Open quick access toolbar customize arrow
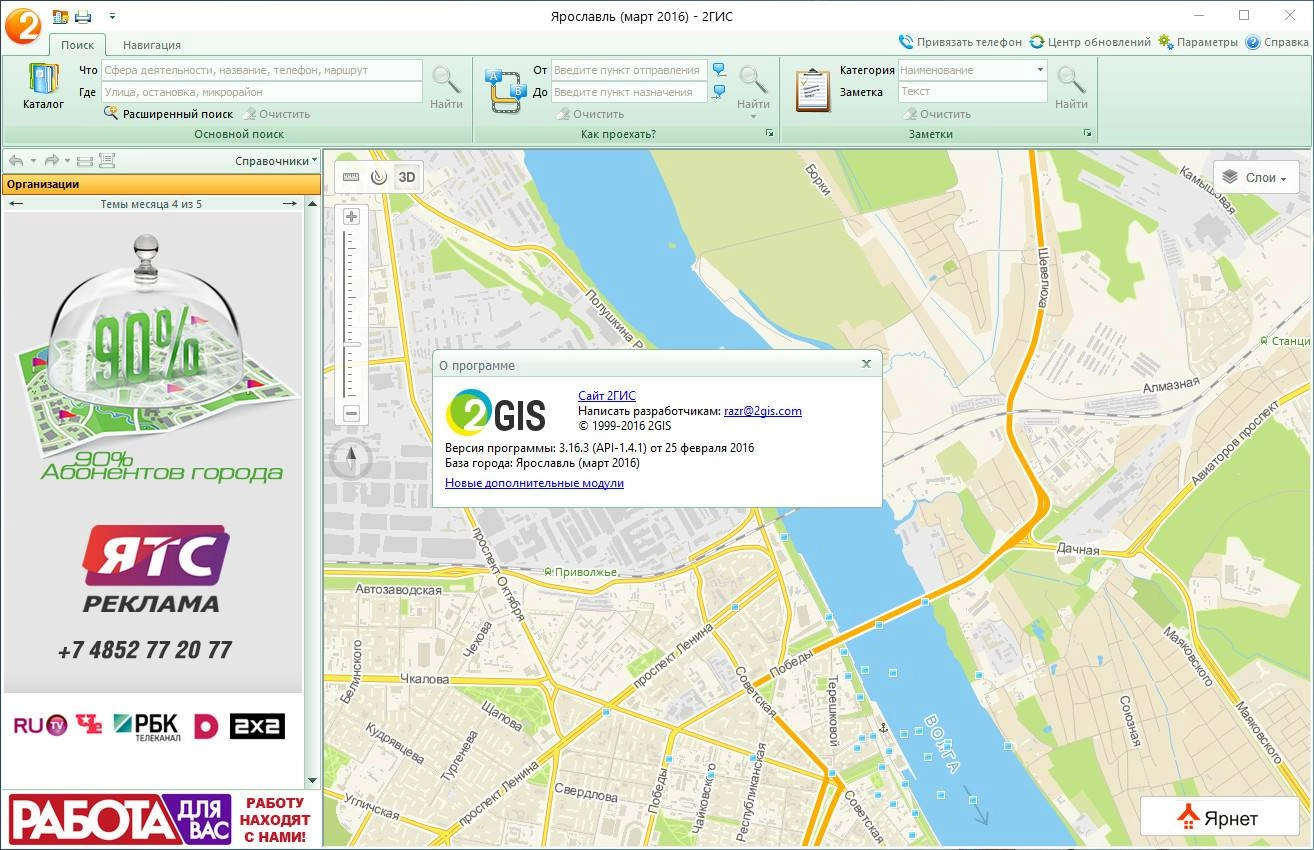Image resolution: width=1314 pixels, height=850 pixels. 112,16
